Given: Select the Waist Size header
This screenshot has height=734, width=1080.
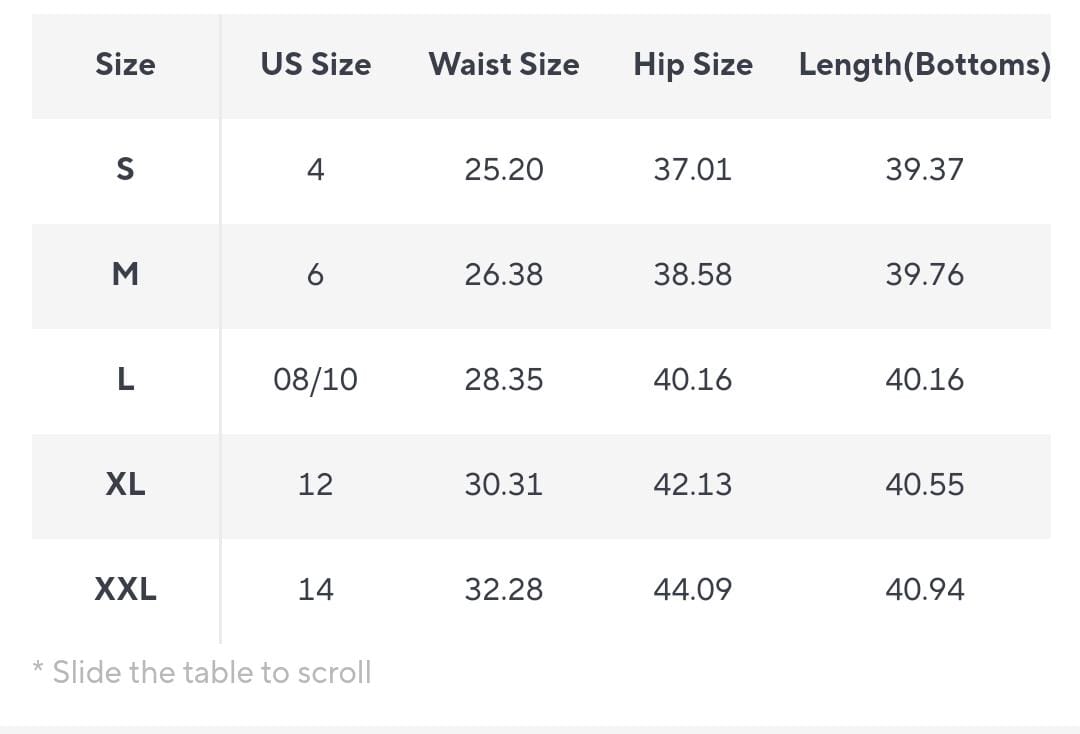Looking at the screenshot, I should pyautogui.click(x=503, y=65).
